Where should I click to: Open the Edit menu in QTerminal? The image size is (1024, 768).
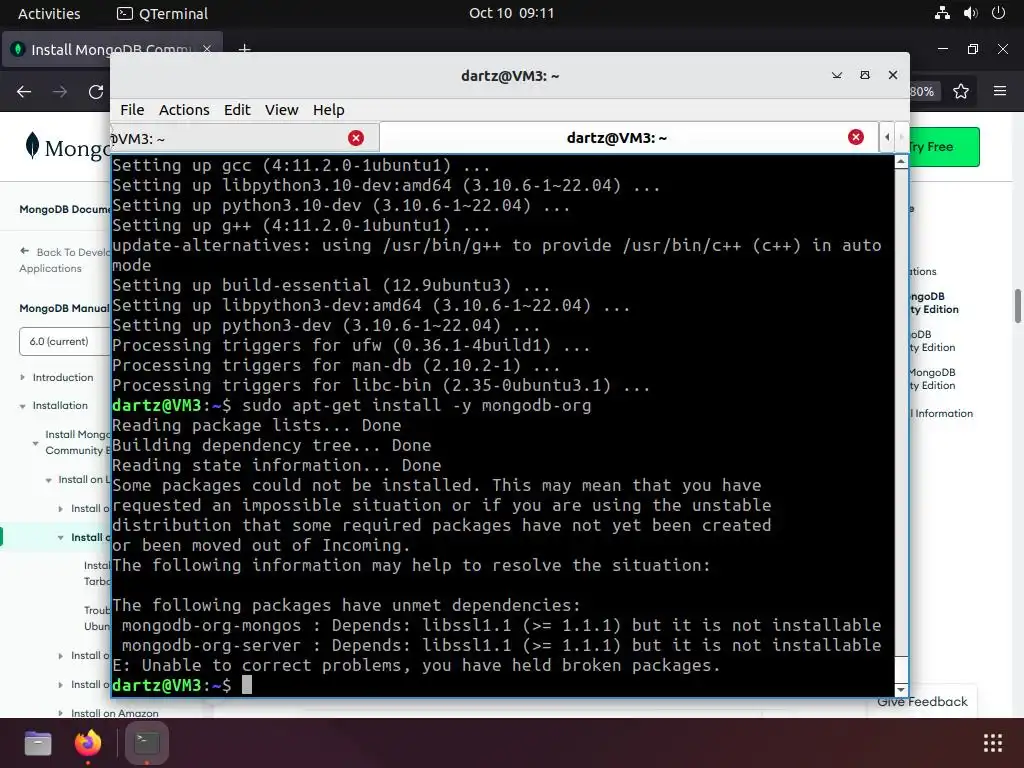click(x=237, y=110)
